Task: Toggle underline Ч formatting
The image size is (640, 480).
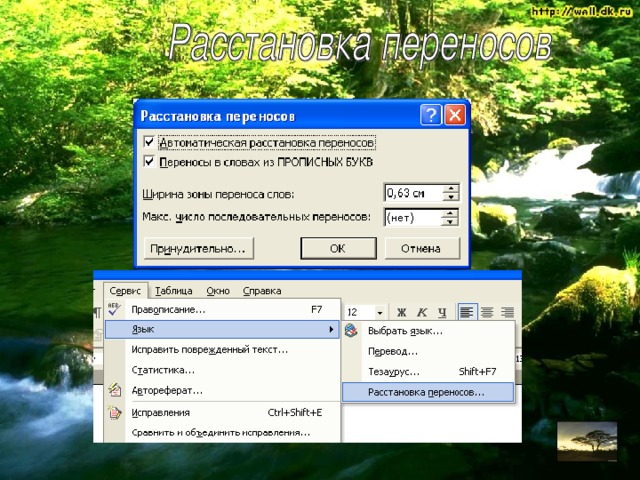Action: click(442, 313)
